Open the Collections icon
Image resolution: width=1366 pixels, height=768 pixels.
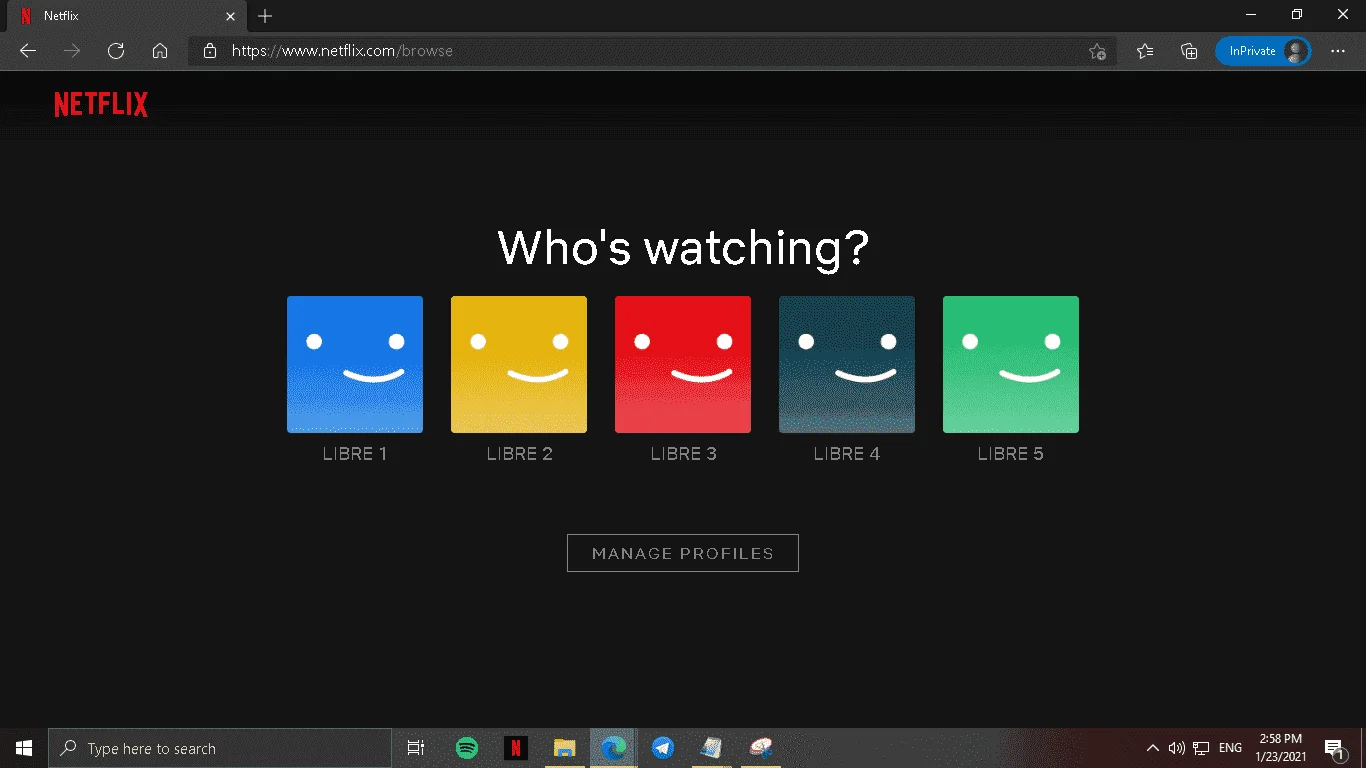pos(1189,51)
